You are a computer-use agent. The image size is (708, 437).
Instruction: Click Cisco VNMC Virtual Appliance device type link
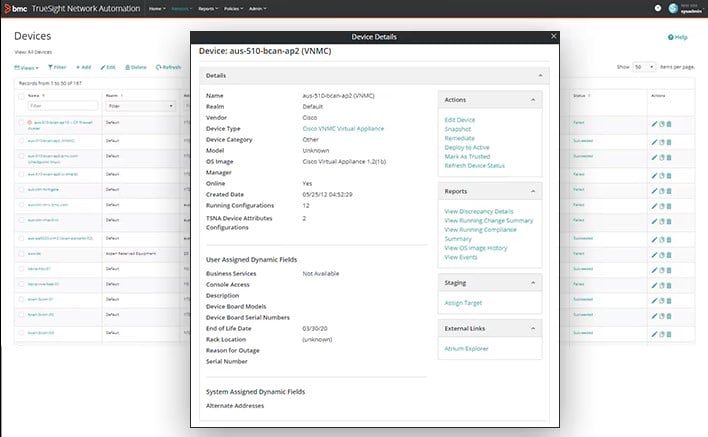point(343,129)
